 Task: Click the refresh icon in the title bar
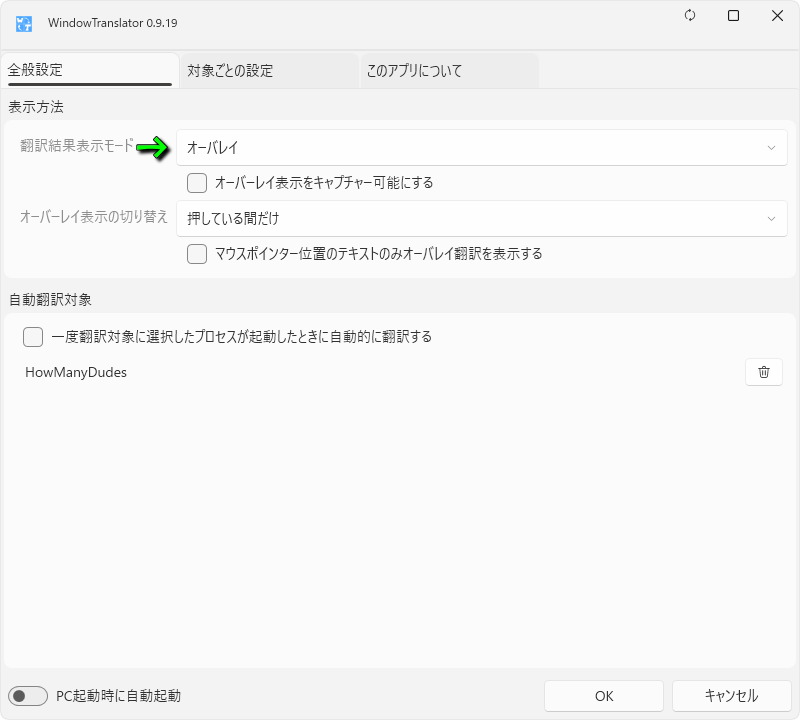690,16
